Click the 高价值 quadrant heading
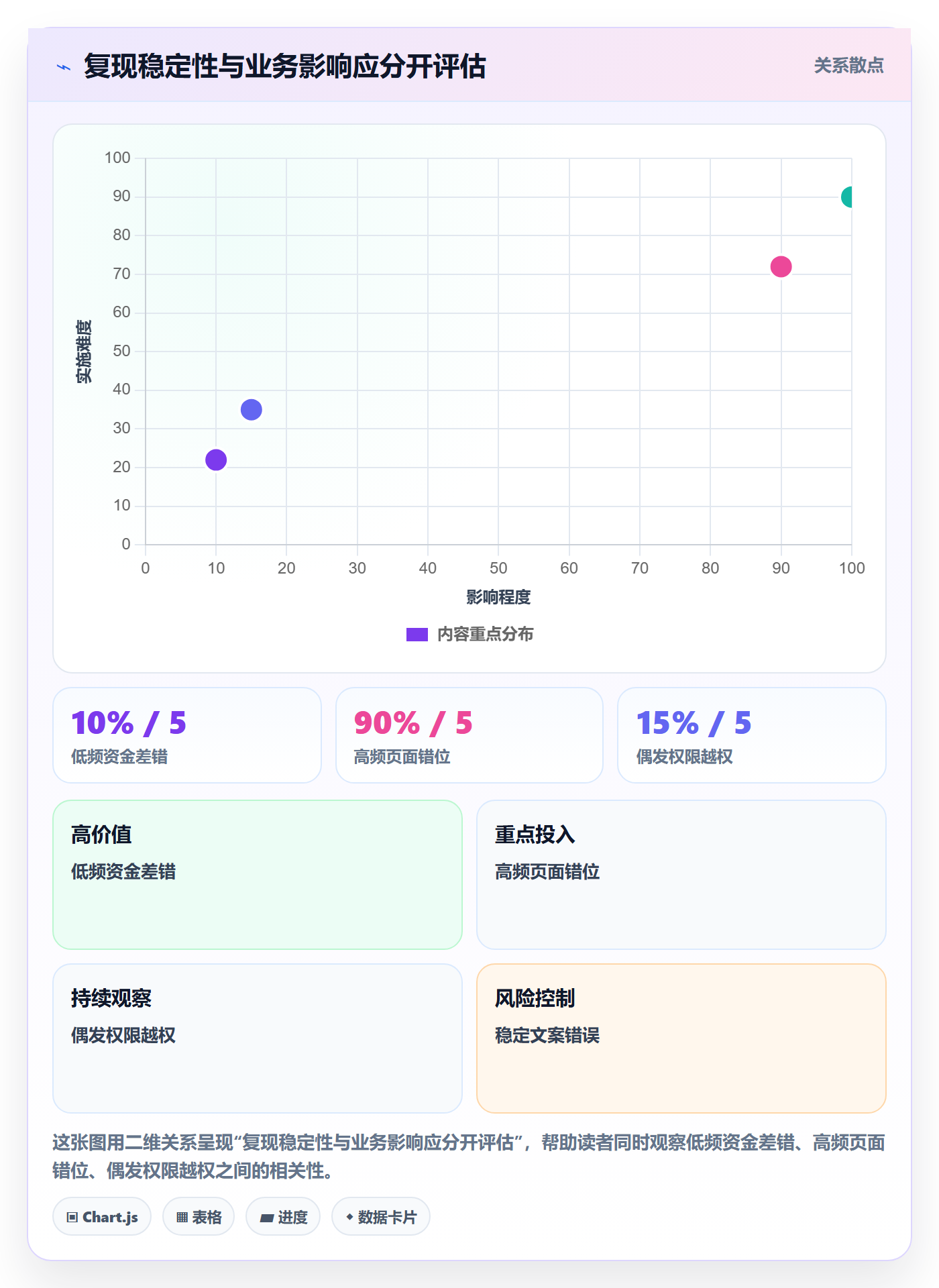Image resolution: width=939 pixels, height=1288 pixels. [x=101, y=835]
